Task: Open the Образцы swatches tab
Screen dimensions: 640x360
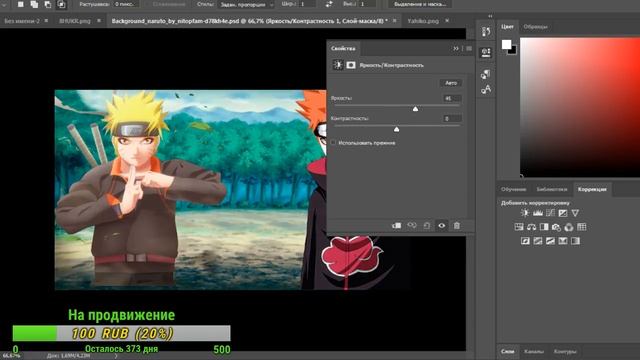Action: tap(535, 27)
